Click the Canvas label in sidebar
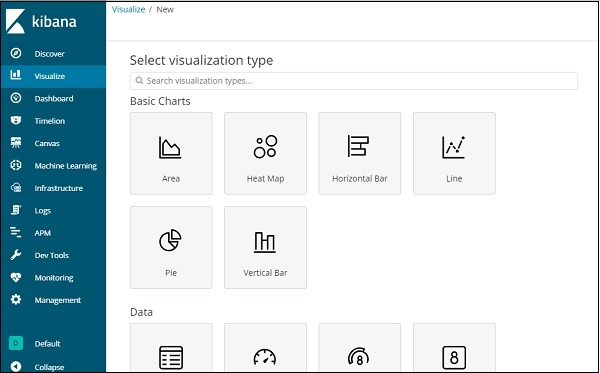600x373 pixels. click(x=47, y=143)
